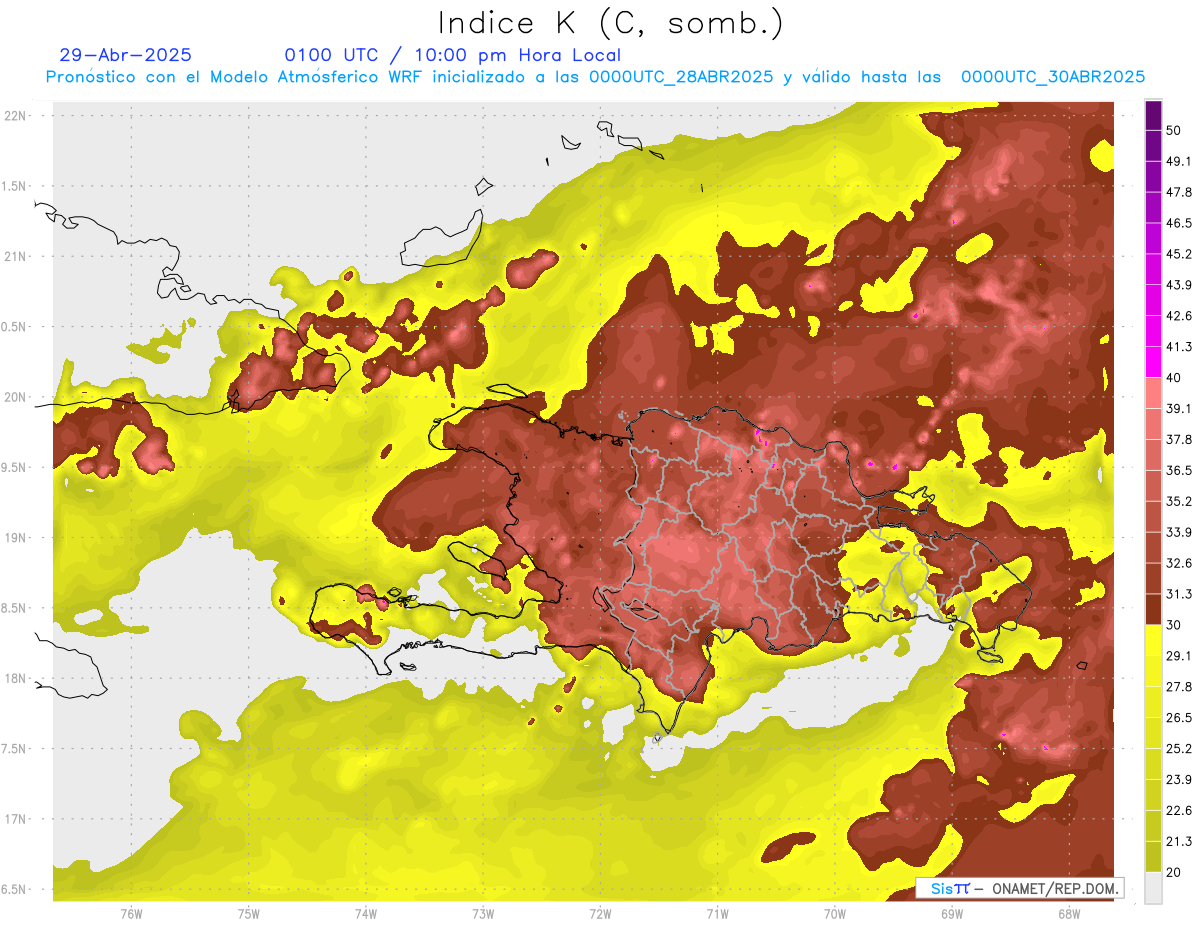The image size is (1200, 927).
Task: Click the '76W' longitude label
Action: [131, 913]
